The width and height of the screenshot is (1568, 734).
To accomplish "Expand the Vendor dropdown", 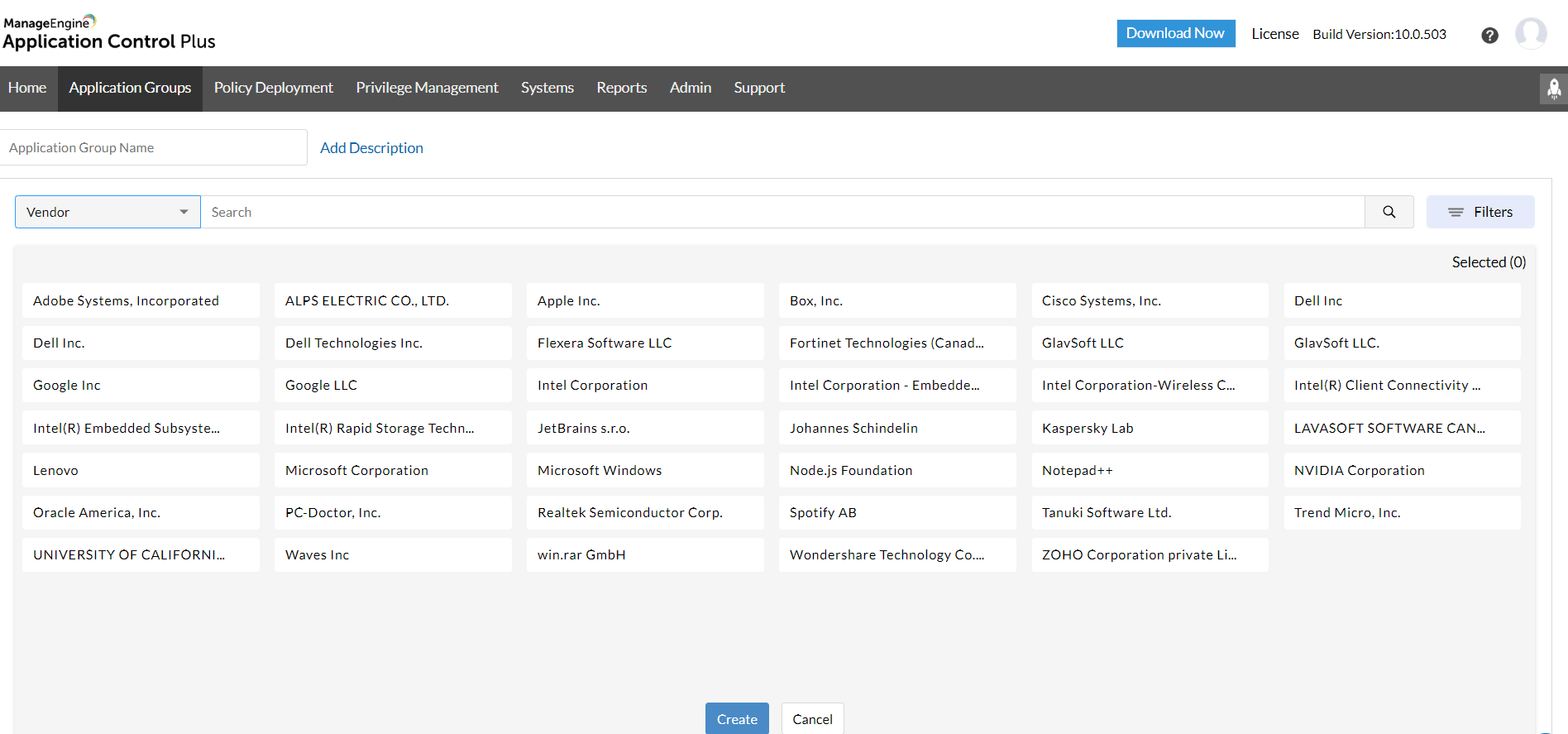I will [108, 212].
